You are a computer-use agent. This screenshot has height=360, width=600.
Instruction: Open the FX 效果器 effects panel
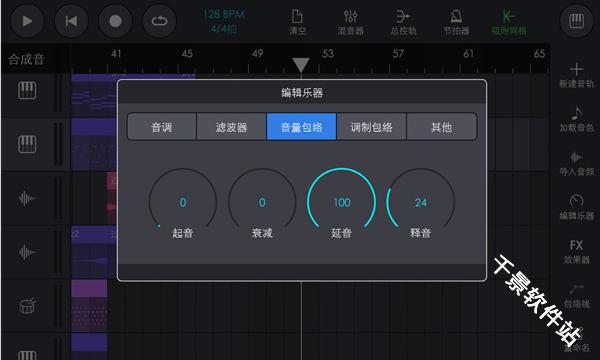coord(576,251)
